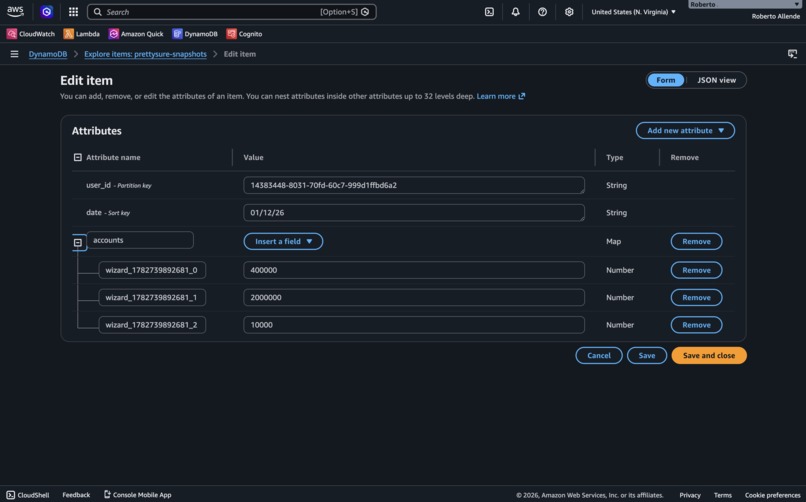Open the DynamoDB favorite shortcut
The height and width of the screenshot is (502, 806).
195,34
